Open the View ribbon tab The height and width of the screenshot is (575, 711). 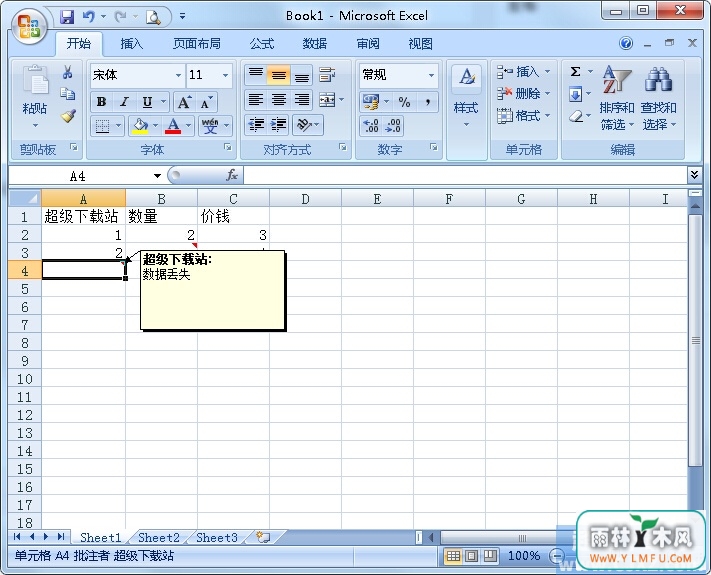pyautogui.click(x=420, y=44)
